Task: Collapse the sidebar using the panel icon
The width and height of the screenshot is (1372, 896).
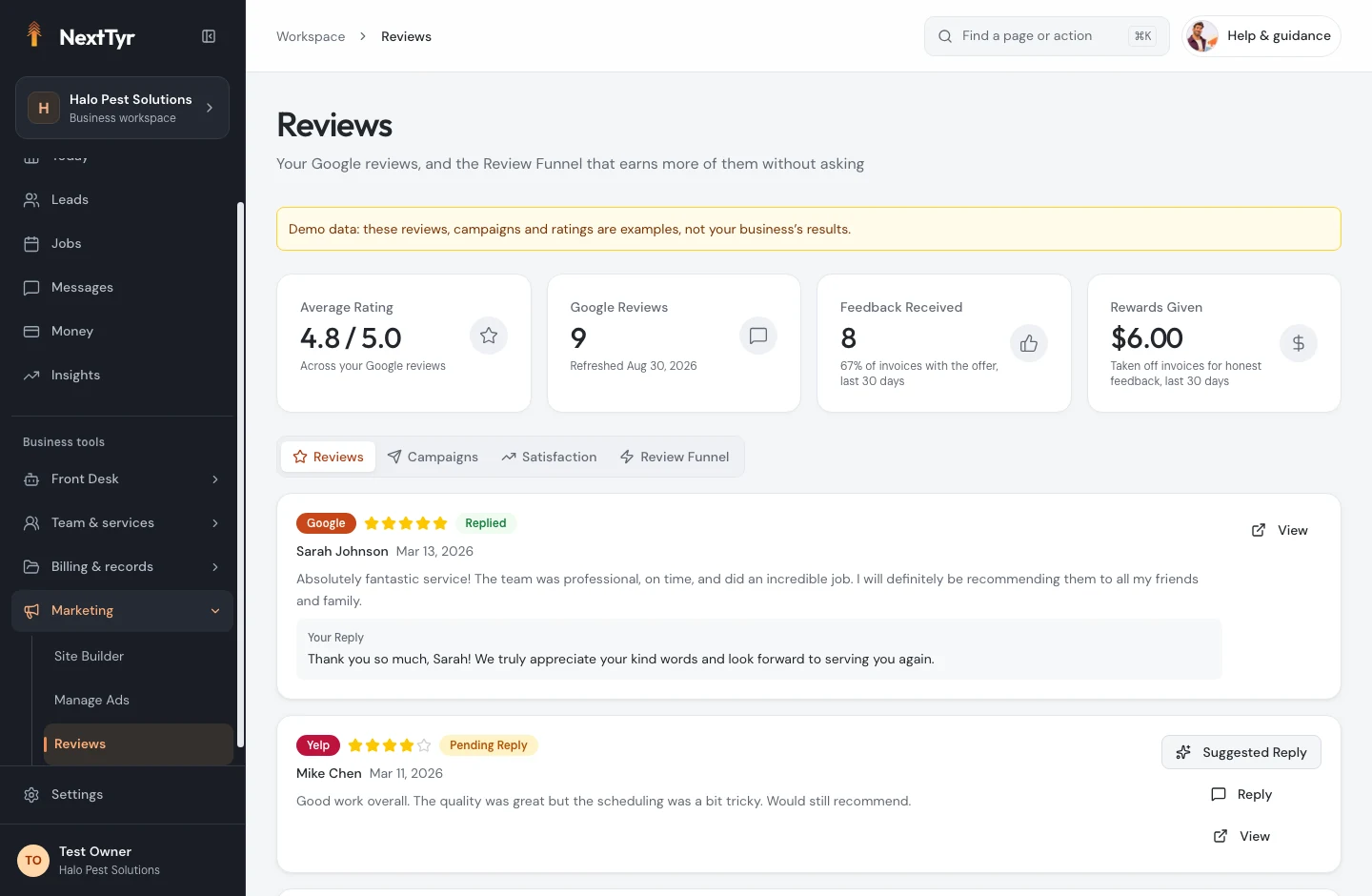Action: click(x=209, y=36)
